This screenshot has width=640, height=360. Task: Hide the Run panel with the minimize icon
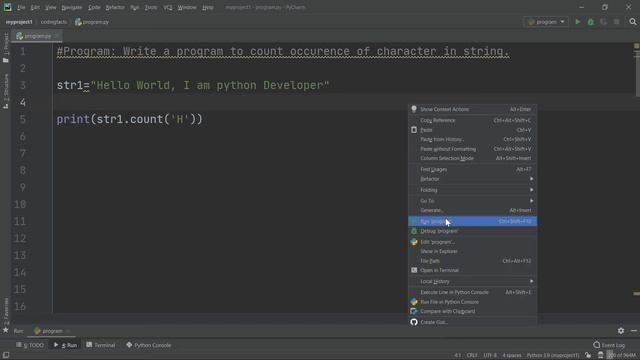[x=634, y=331]
